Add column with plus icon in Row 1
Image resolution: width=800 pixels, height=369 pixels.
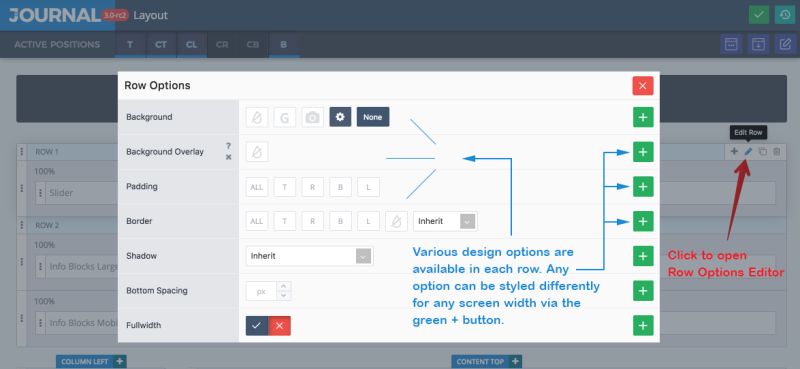coord(734,152)
